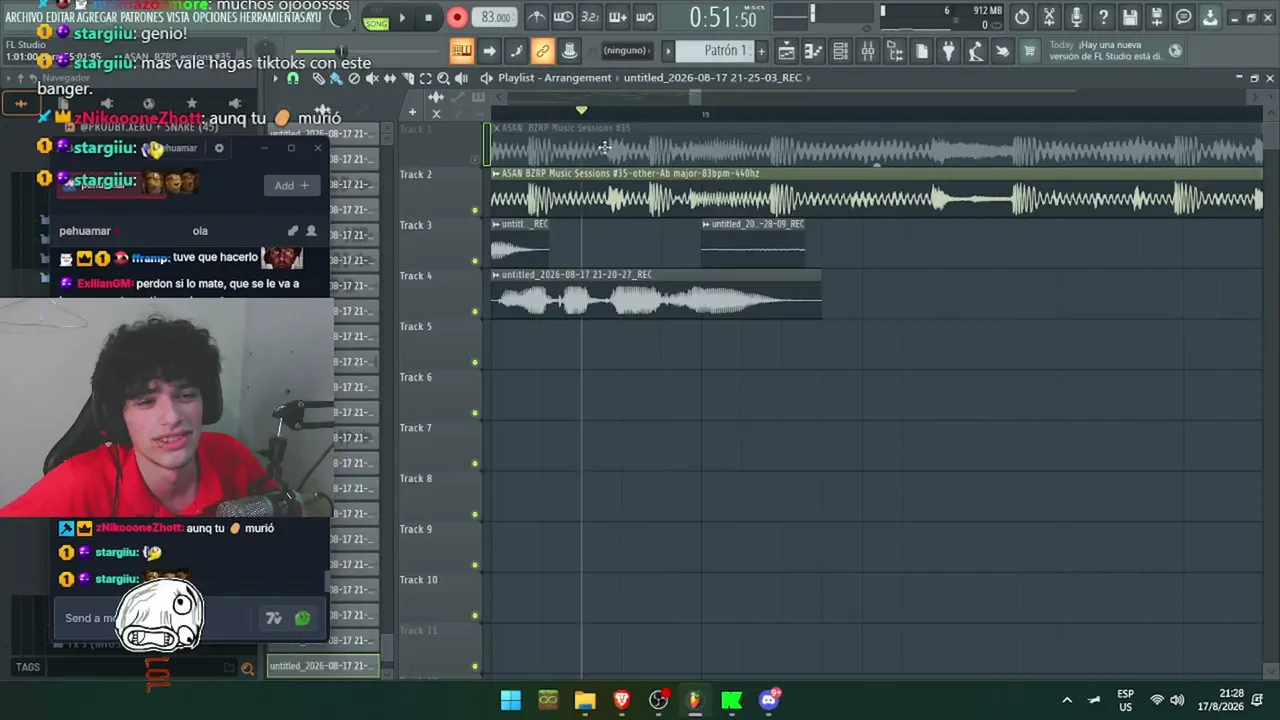Open the (ninguno) snap dropdown
Screen dimensions: 1280x720
(x=626, y=51)
